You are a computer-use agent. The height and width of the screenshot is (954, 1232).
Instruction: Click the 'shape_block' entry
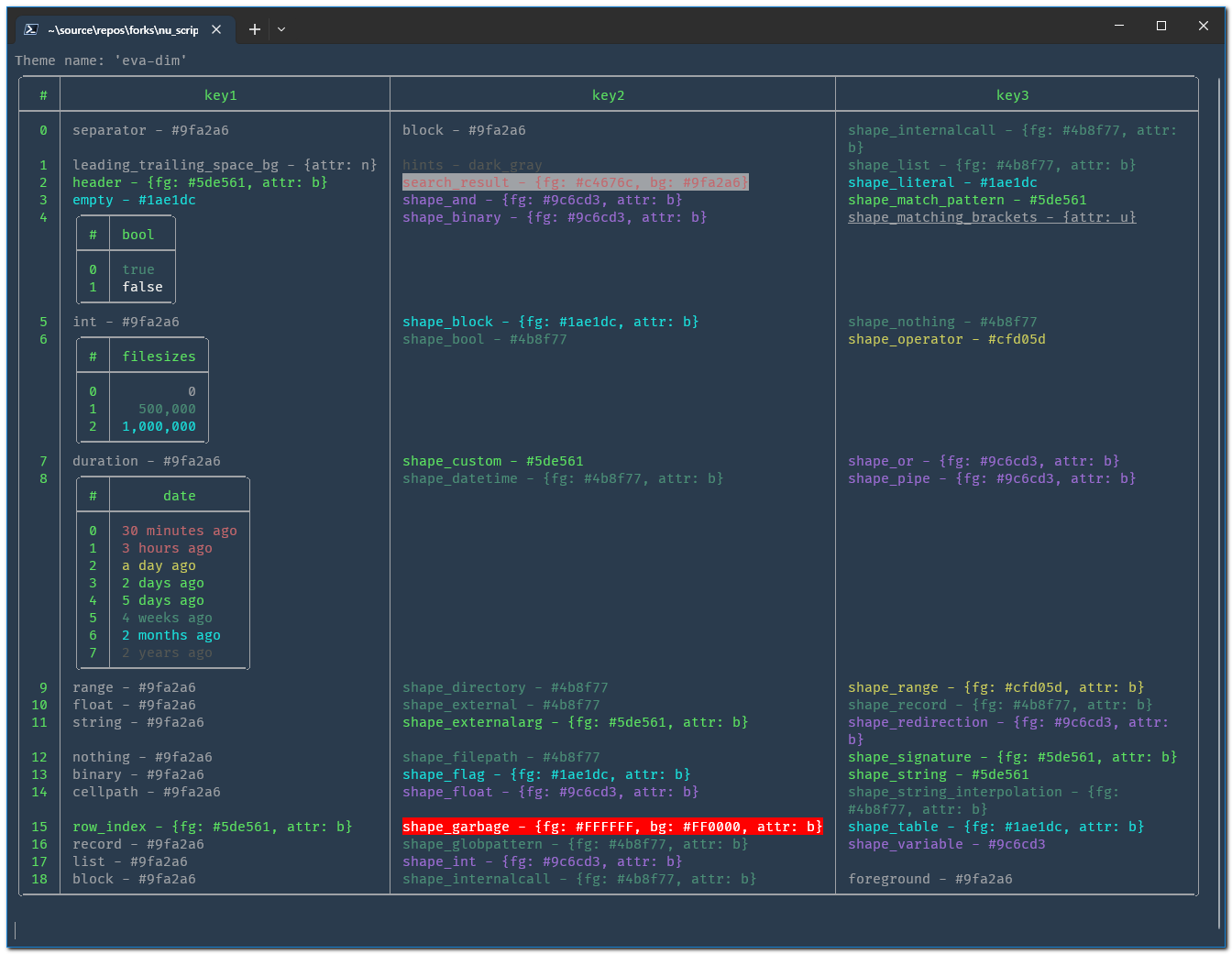pyautogui.click(x=551, y=322)
